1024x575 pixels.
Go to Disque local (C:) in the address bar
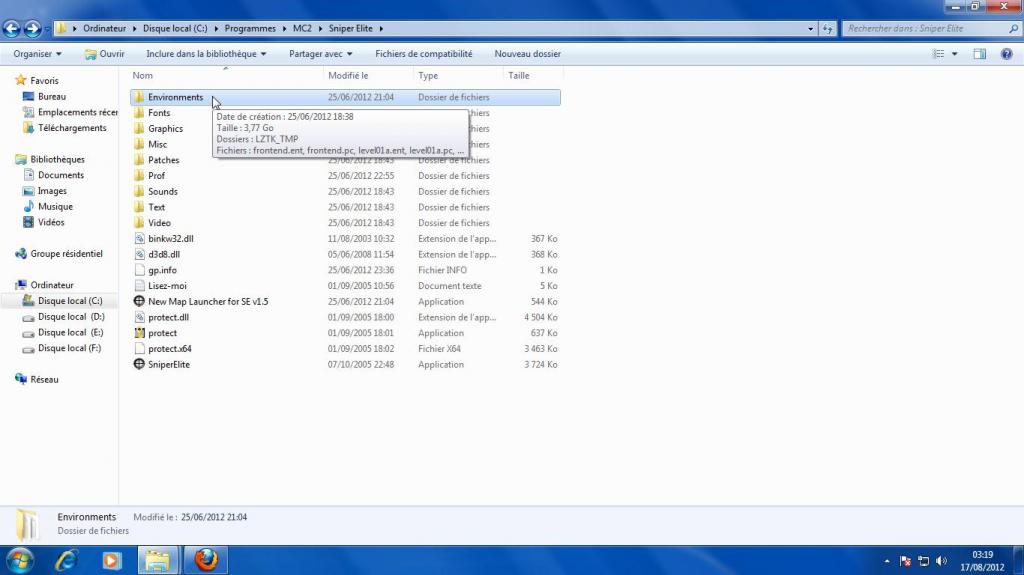175,29
